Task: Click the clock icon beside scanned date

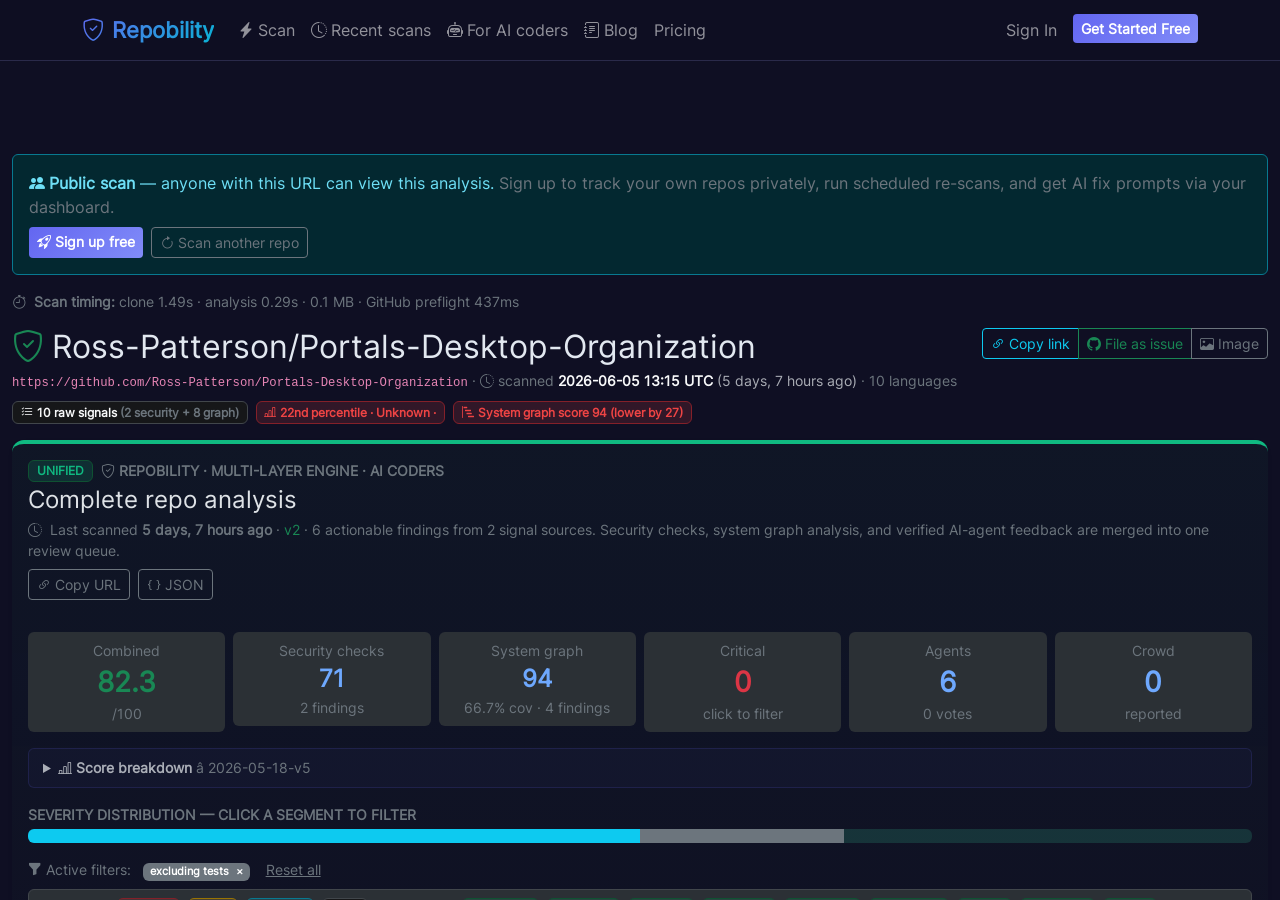Action: pyautogui.click(x=487, y=381)
